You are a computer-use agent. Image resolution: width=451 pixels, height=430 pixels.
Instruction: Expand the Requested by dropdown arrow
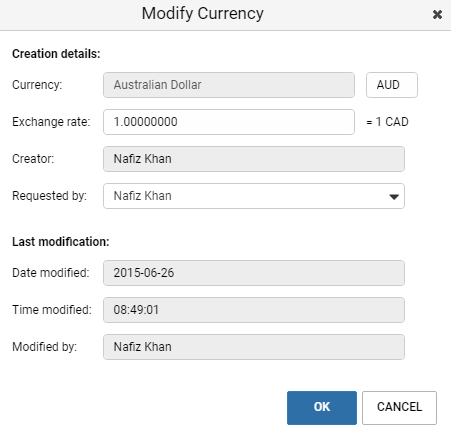tap(394, 197)
